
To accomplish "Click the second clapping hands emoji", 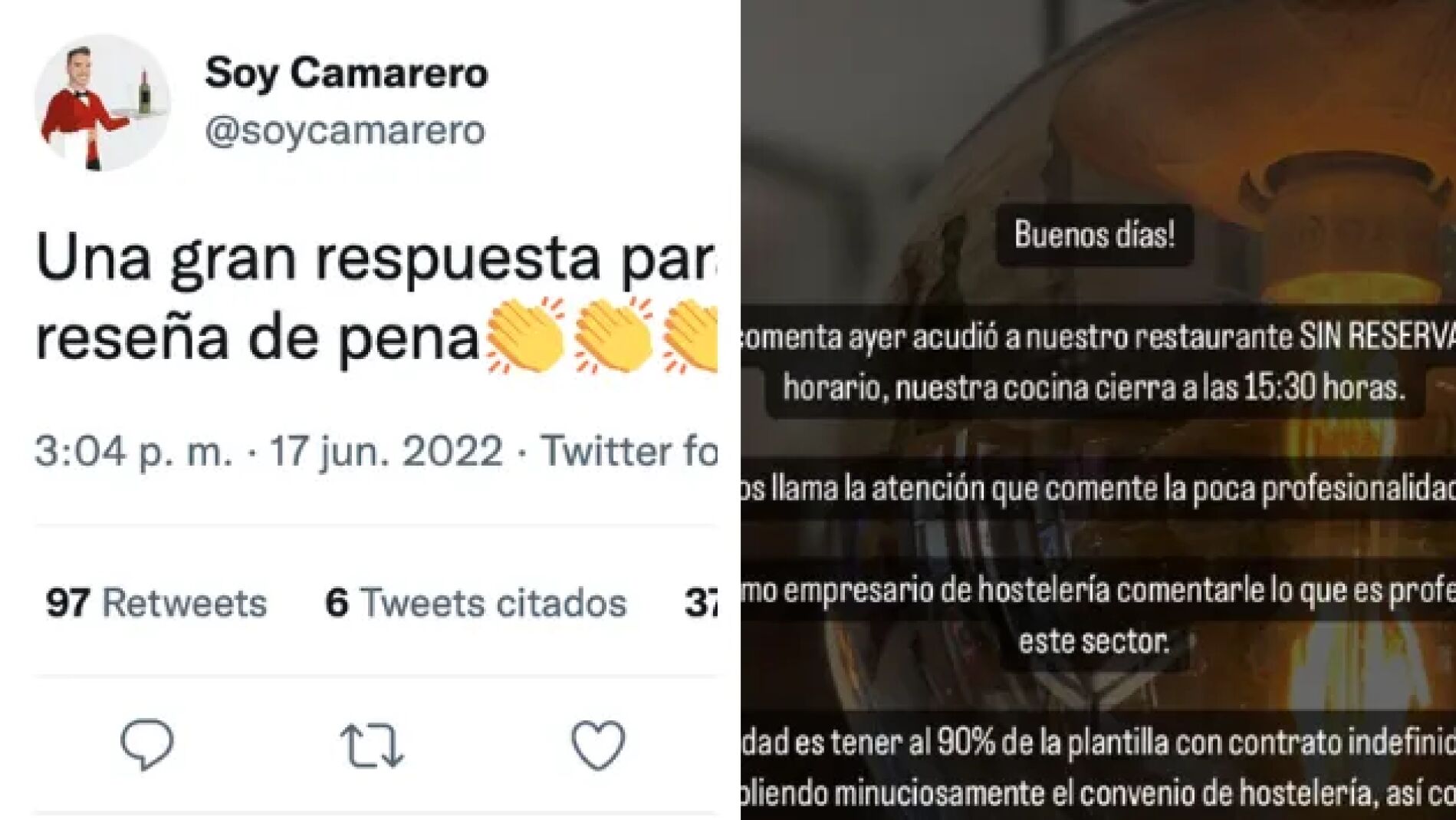I will click(613, 336).
